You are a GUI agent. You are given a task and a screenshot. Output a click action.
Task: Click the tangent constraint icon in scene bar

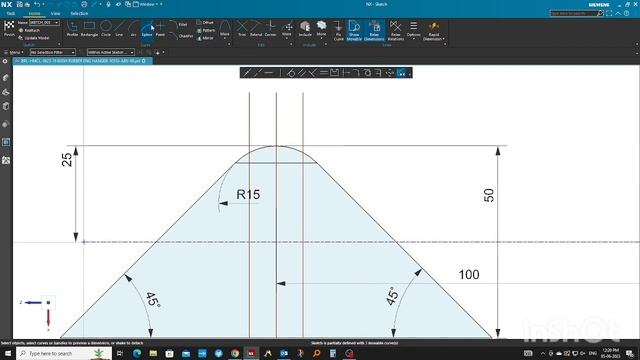[291, 73]
